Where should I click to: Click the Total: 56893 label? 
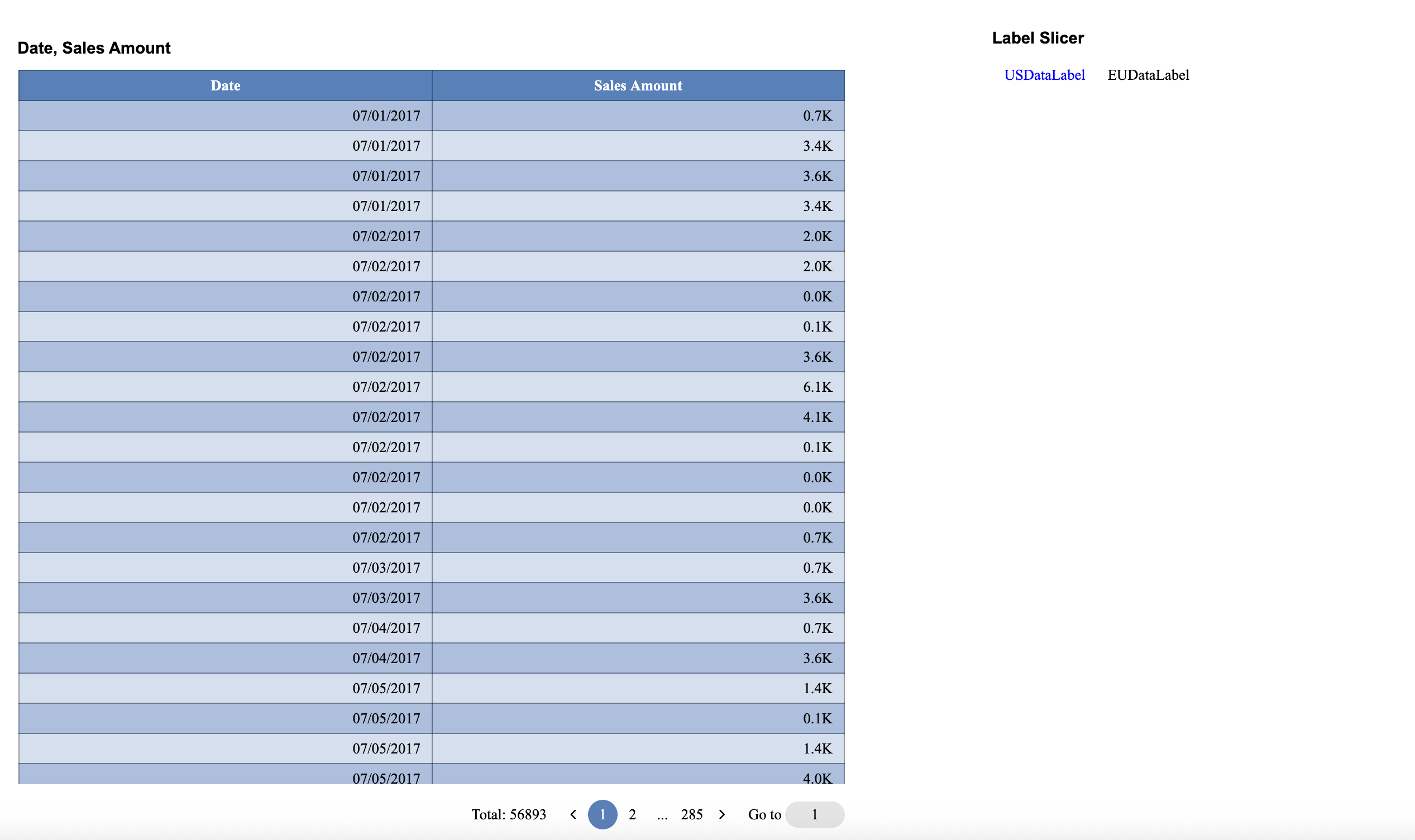(508, 814)
